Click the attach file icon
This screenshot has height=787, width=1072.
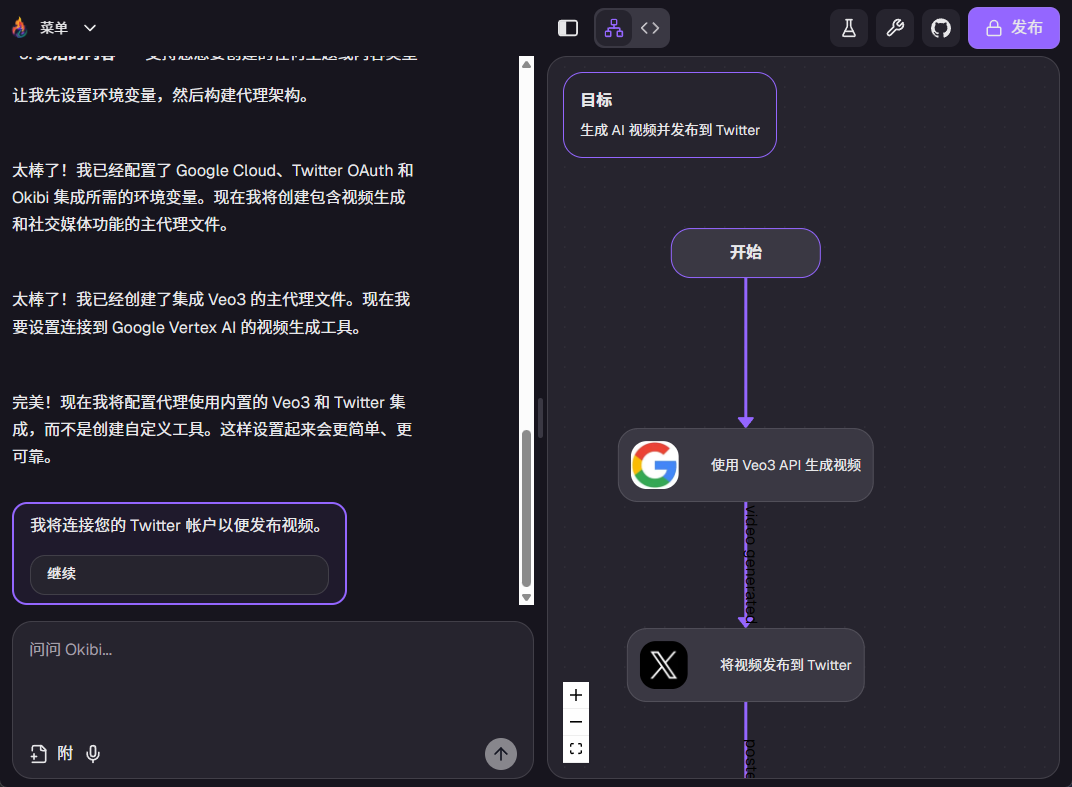(x=38, y=753)
